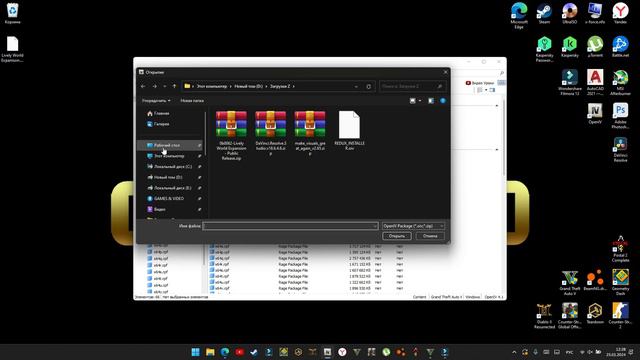Toggle the preview pane in the dialog

(431, 101)
